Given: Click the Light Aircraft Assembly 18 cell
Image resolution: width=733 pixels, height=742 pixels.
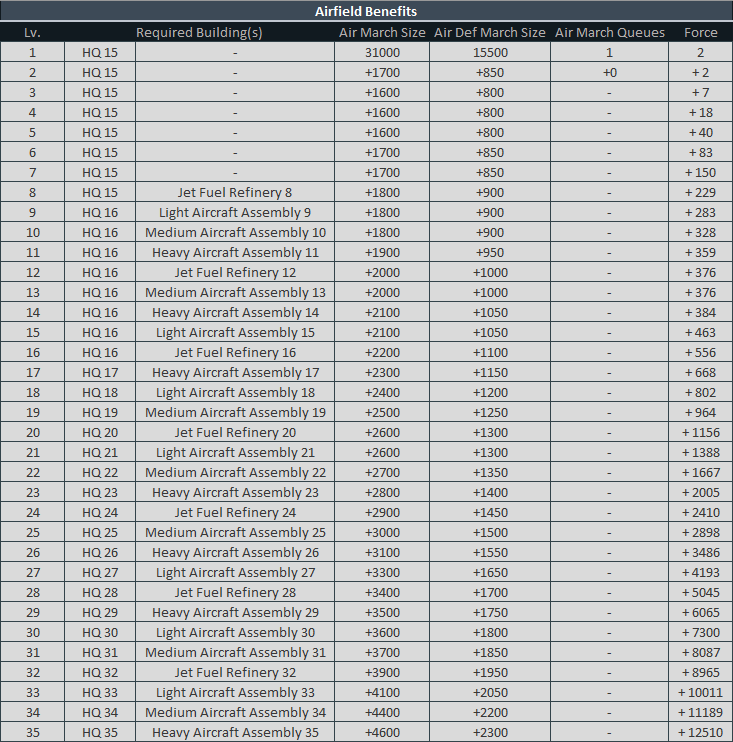Looking at the screenshot, I should click(235, 392).
